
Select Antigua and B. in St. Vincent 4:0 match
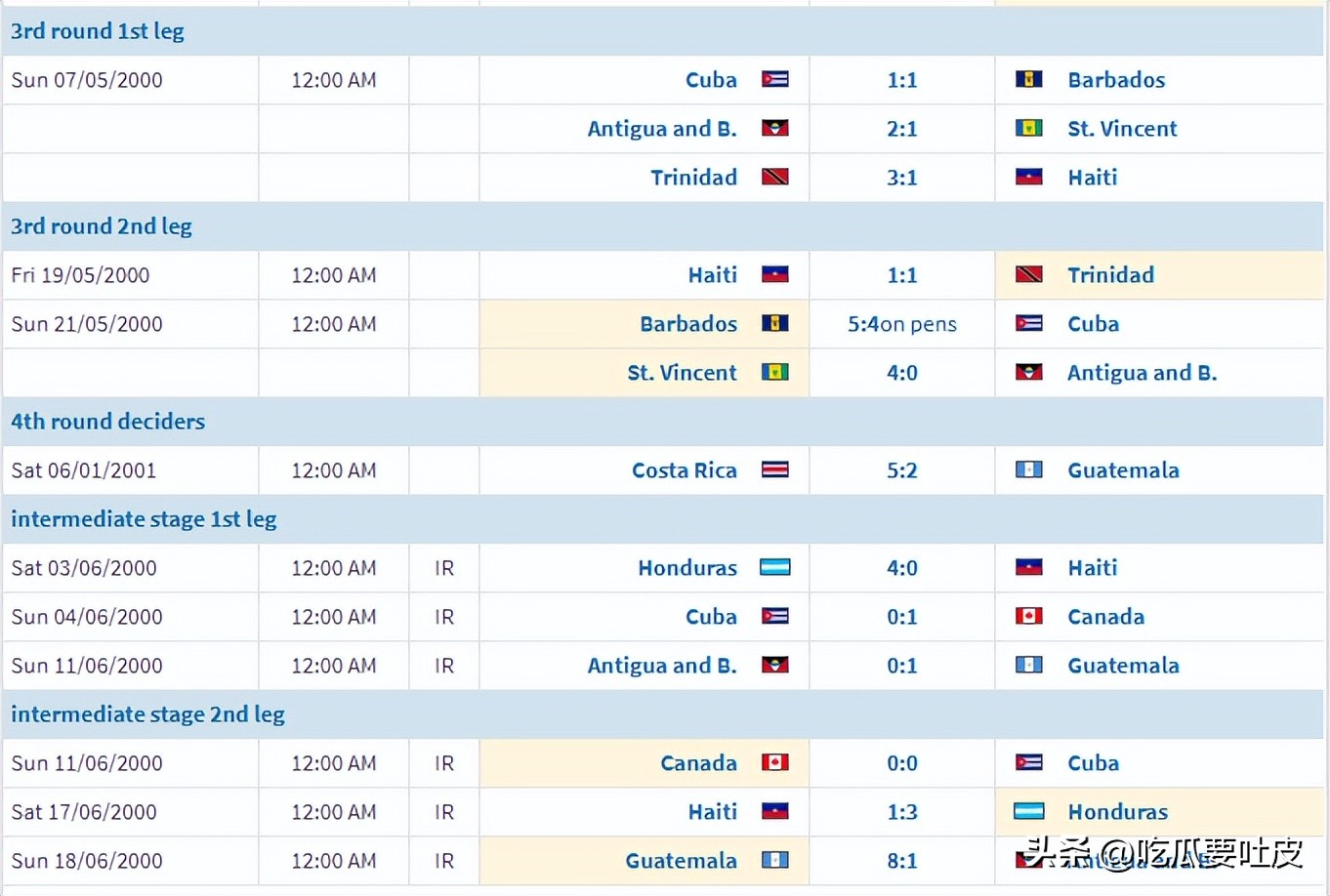point(1143,373)
